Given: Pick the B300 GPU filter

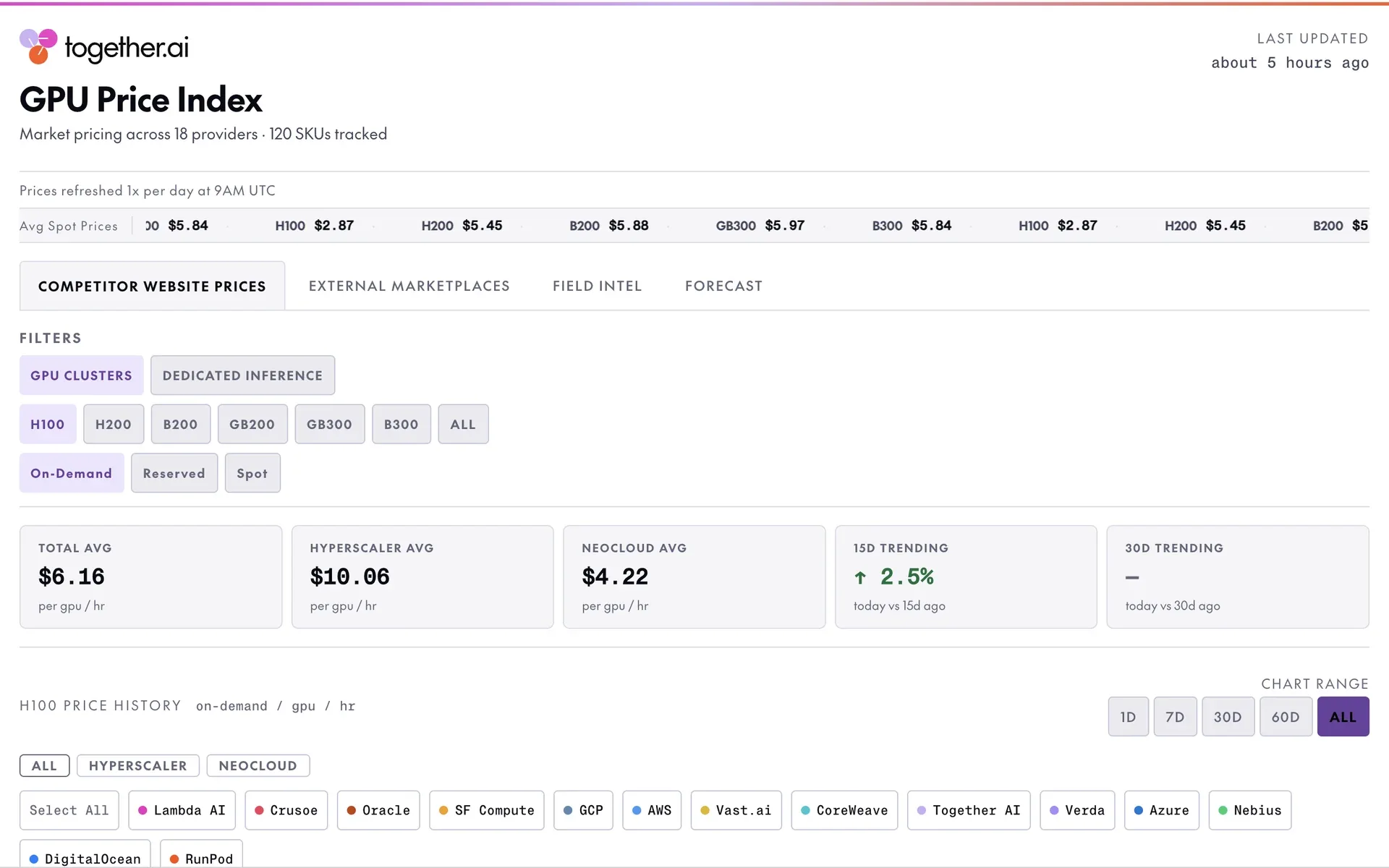Looking at the screenshot, I should [x=402, y=425].
